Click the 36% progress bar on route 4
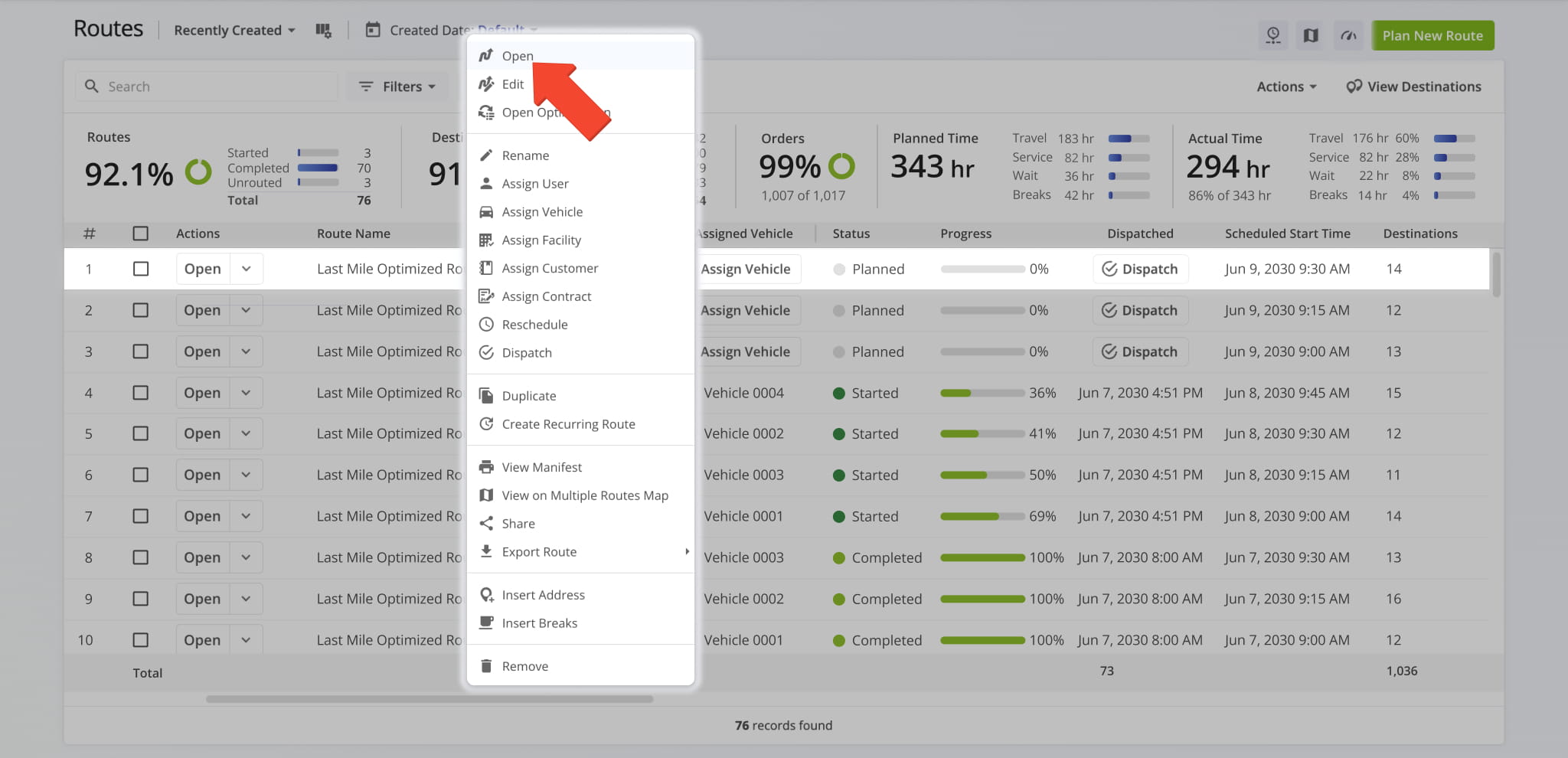 (982, 393)
